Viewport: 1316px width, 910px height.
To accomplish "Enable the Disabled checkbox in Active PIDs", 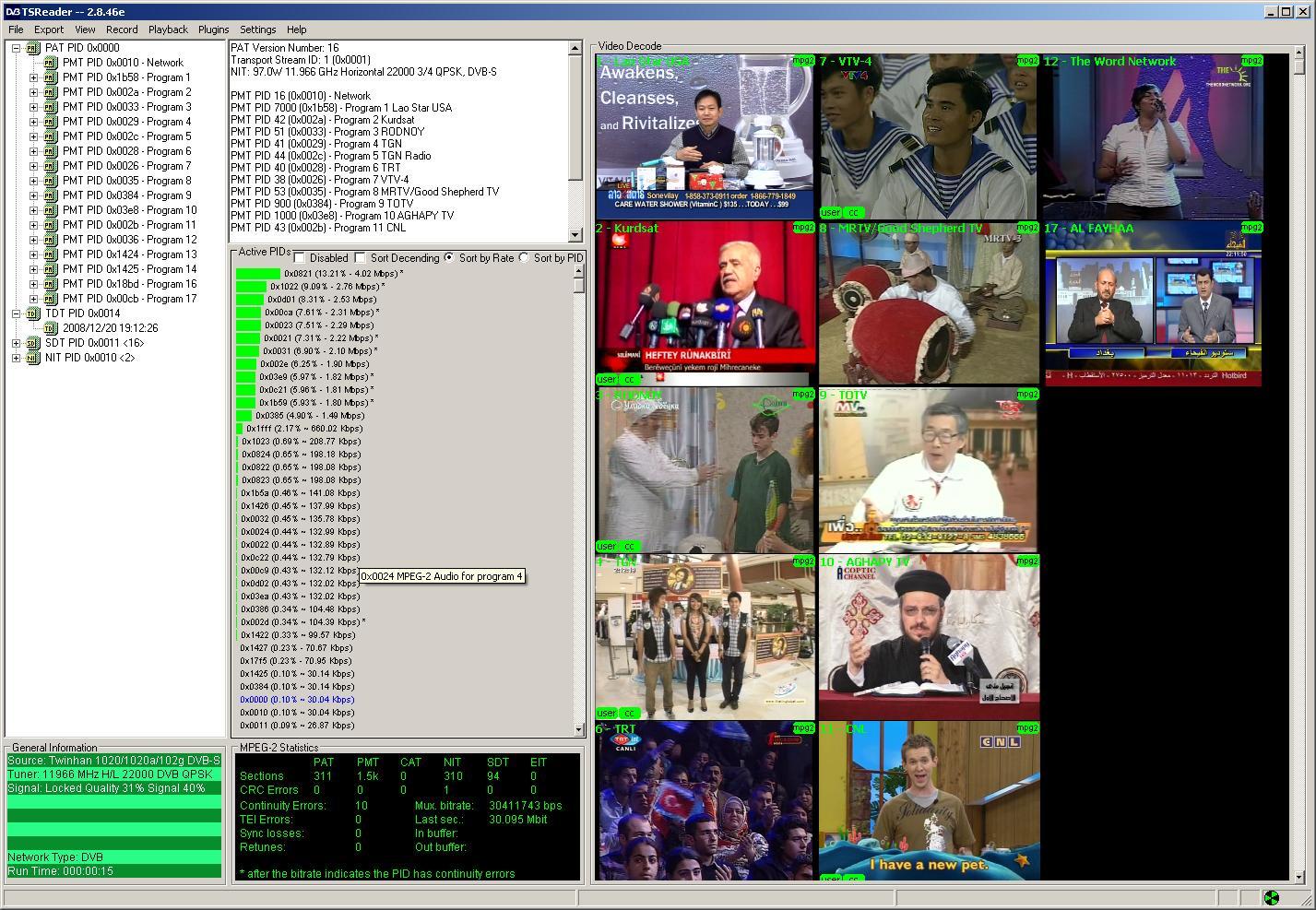I will click(299, 257).
